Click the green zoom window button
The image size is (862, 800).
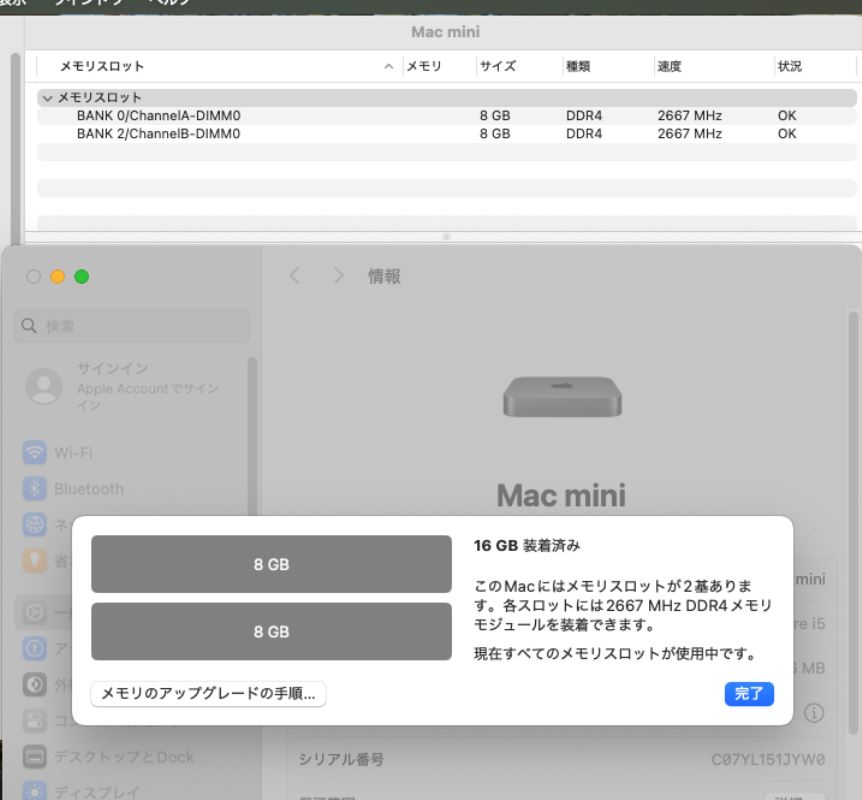tap(82, 277)
